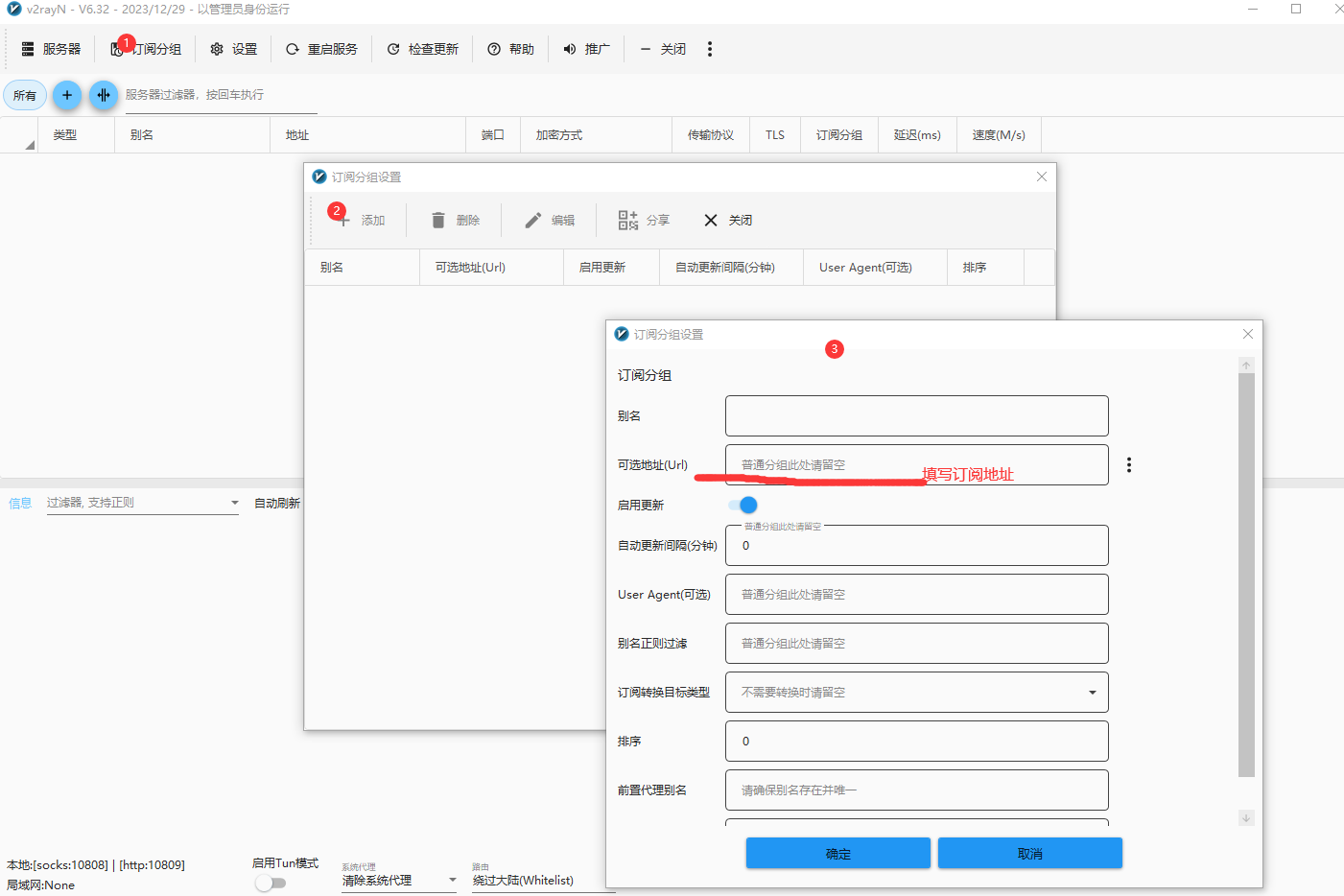This screenshot has height=896, width=1344.
Task: Open the 系统代理 dropdown at bottom
Action: [399, 881]
